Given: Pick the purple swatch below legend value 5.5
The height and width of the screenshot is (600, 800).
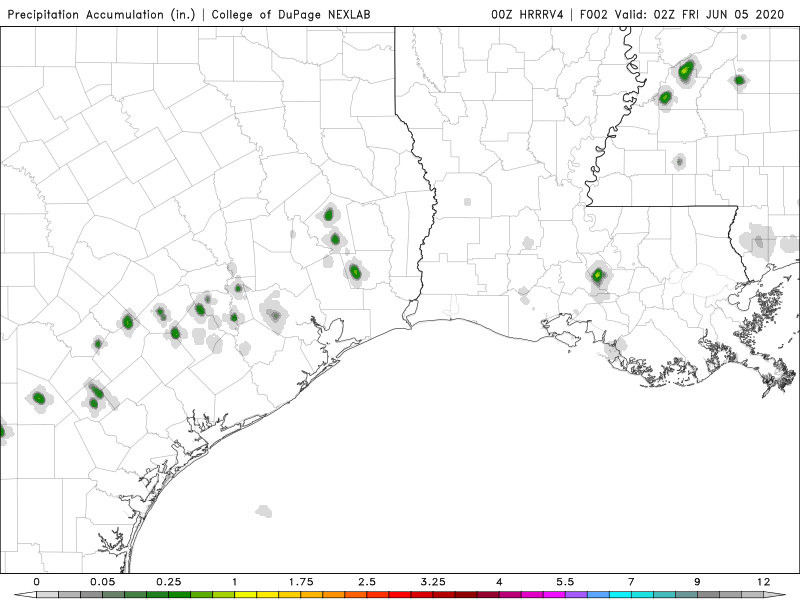Looking at the screenshot, I should (576, 595).
